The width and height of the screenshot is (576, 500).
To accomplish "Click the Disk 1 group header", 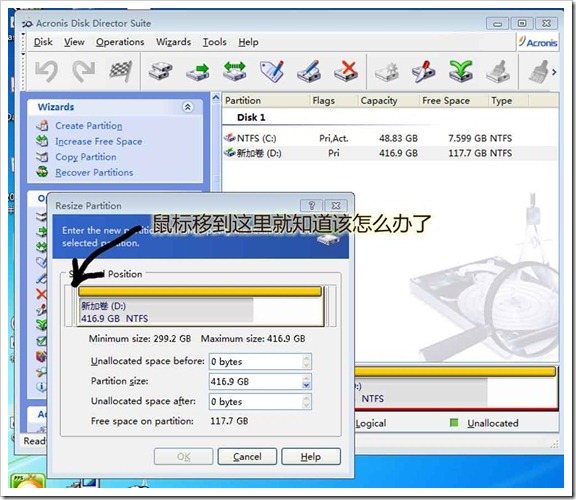I will [x=251, y=118].
